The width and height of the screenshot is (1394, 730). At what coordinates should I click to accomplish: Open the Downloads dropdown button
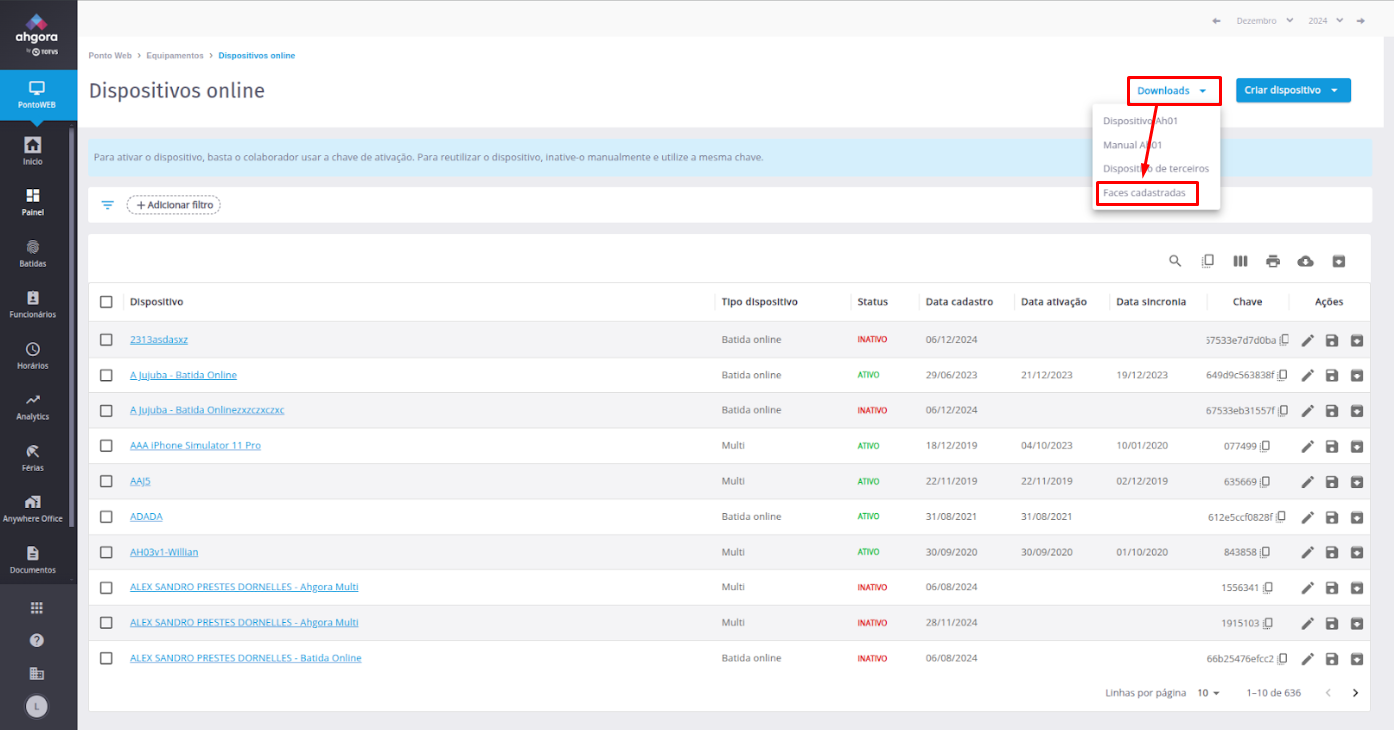pyautogui.click(x=1176, y=91)
